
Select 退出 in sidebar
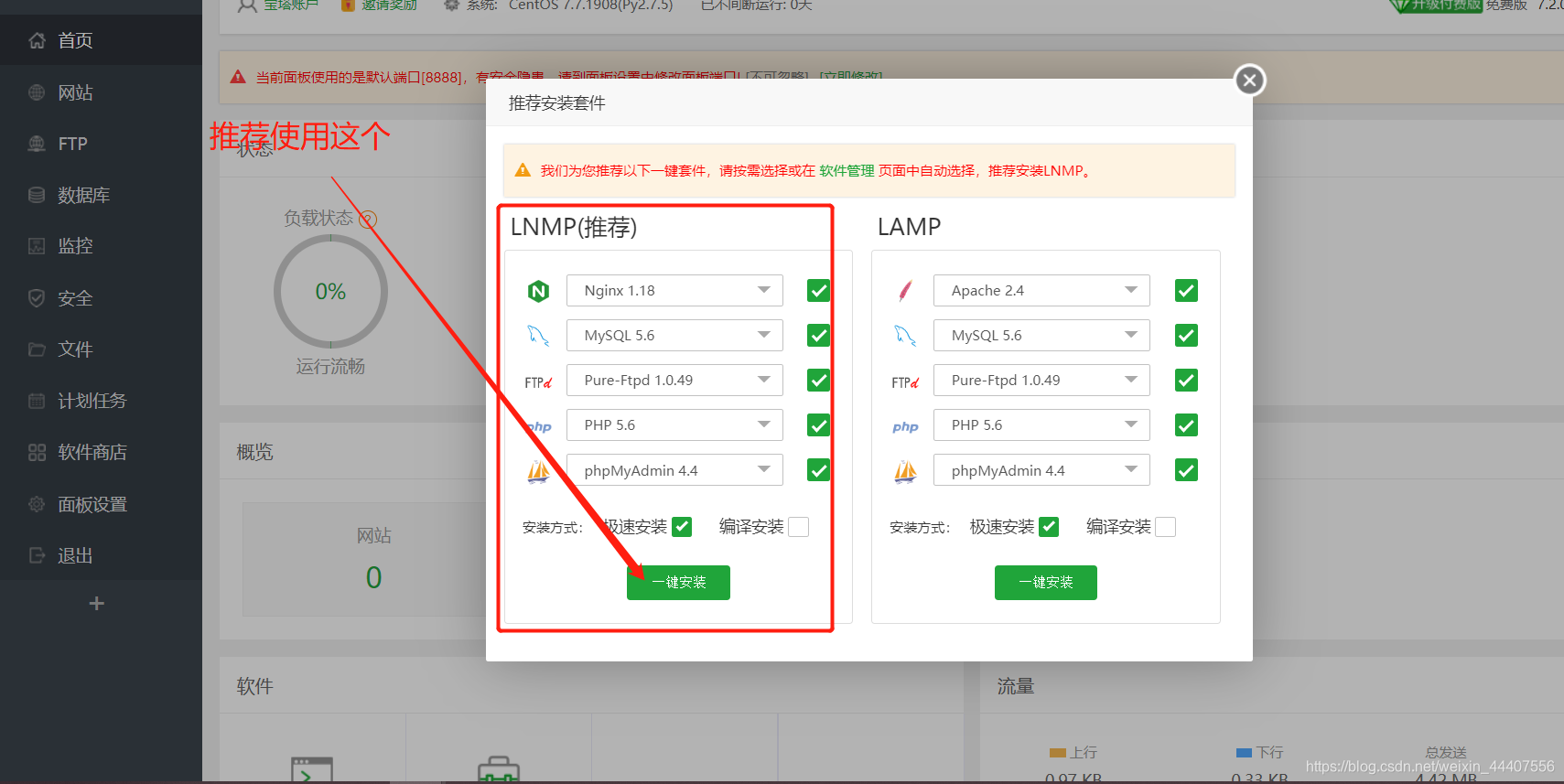101,555
